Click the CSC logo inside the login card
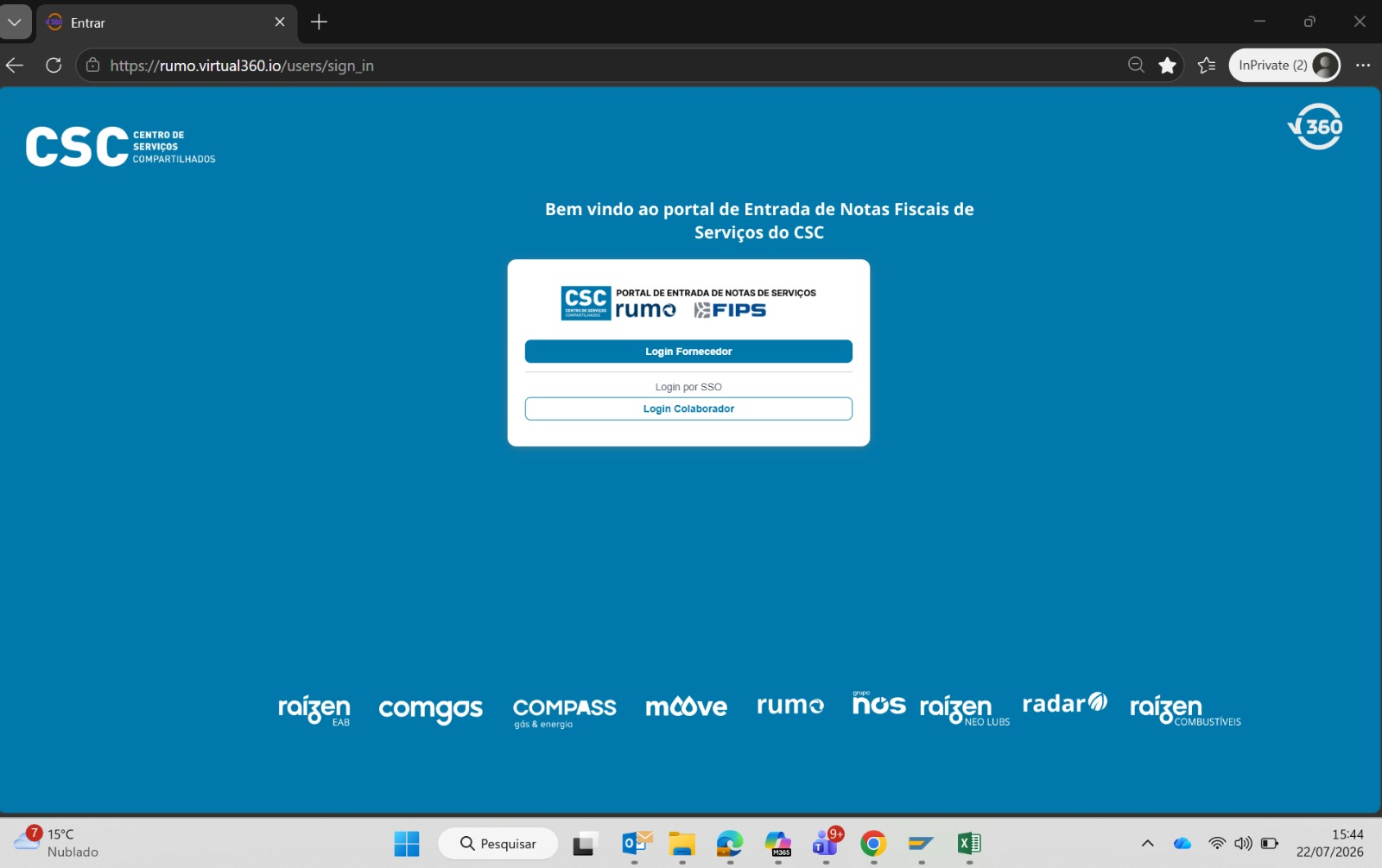 click(x=586, y=303)
